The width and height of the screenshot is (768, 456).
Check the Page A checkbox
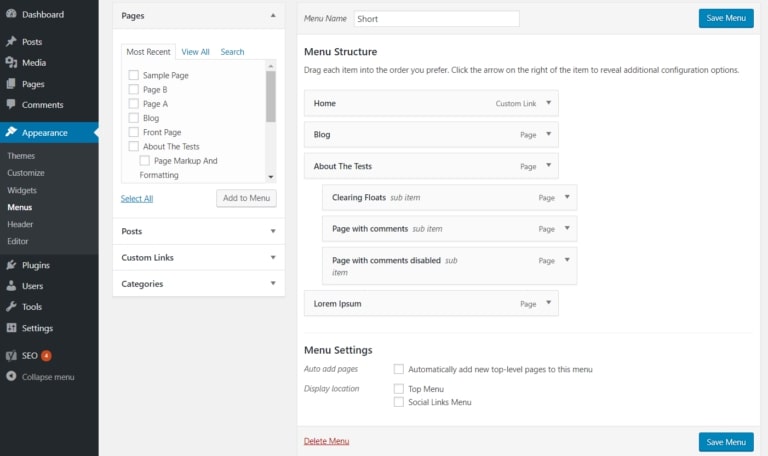[x=133, y=103]
